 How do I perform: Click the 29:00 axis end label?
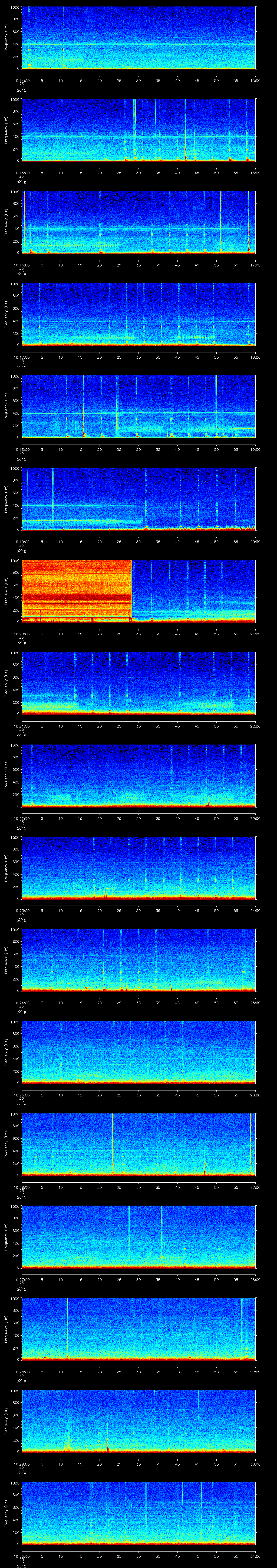[255, 1371]
